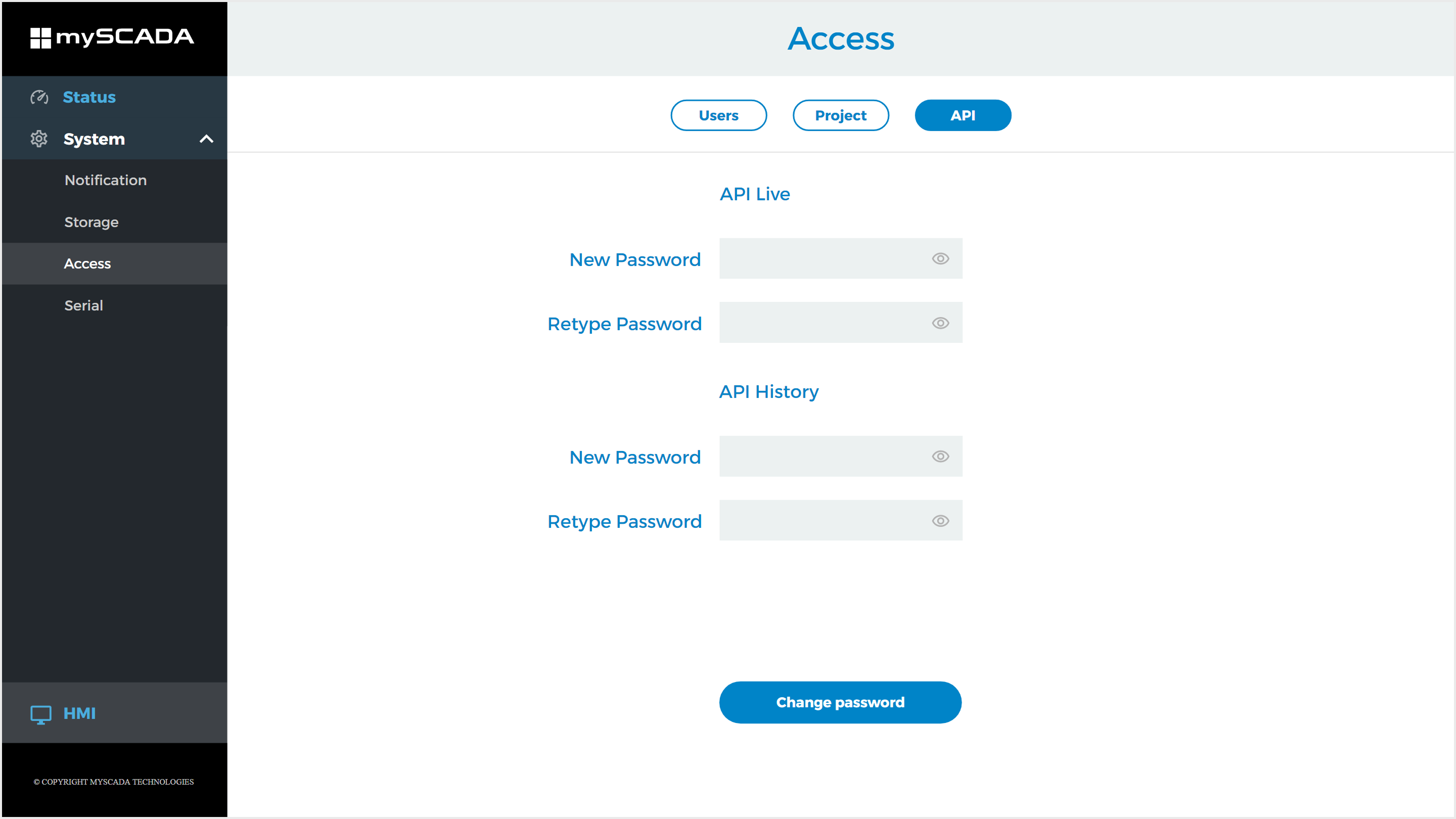Click the API History heading
The width and height of the screenshot is (1456, 819).
(x=768, y=392)
